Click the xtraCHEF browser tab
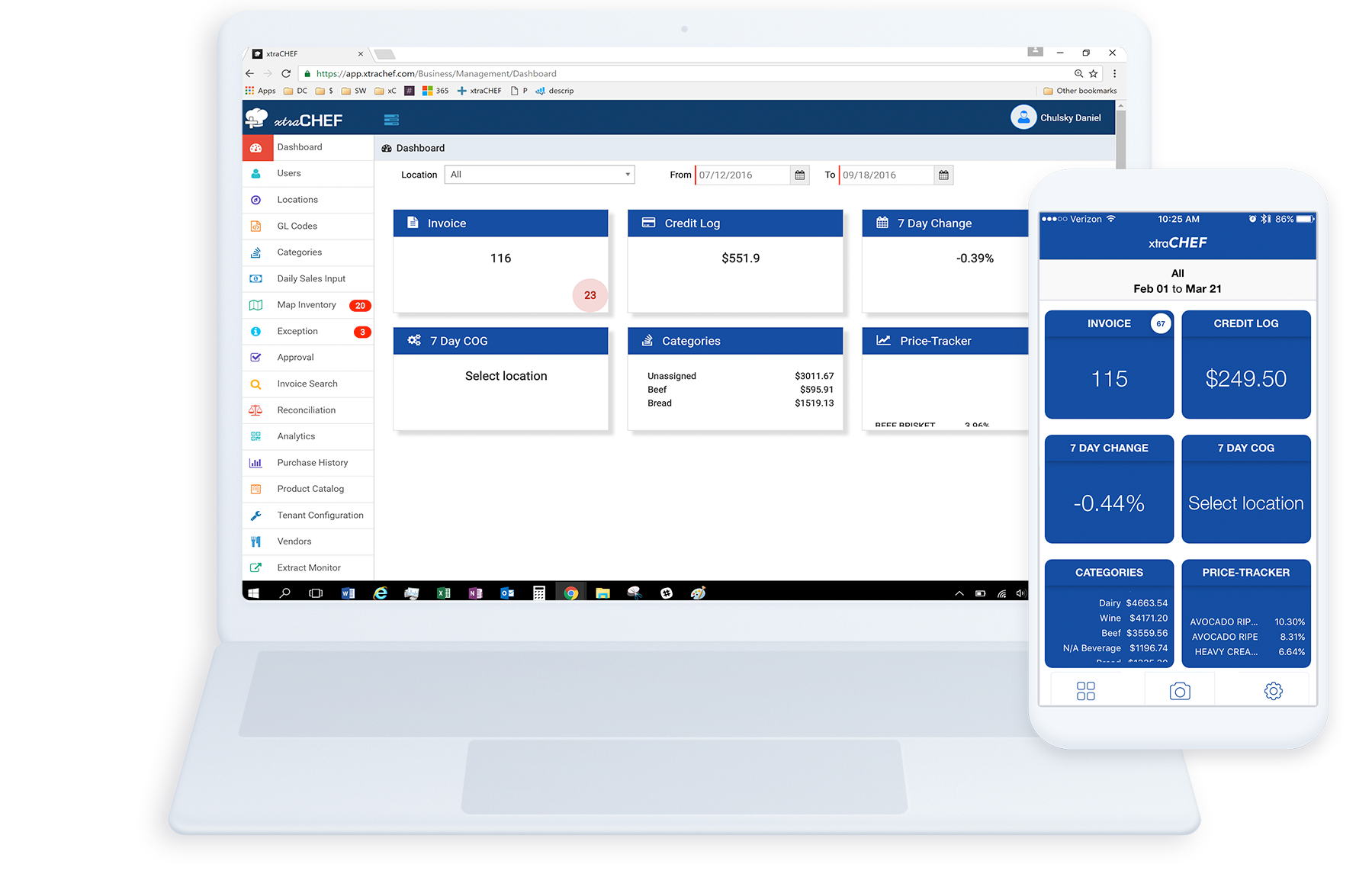This screenshot has width=1372, height=877. [x=307, y=54]
